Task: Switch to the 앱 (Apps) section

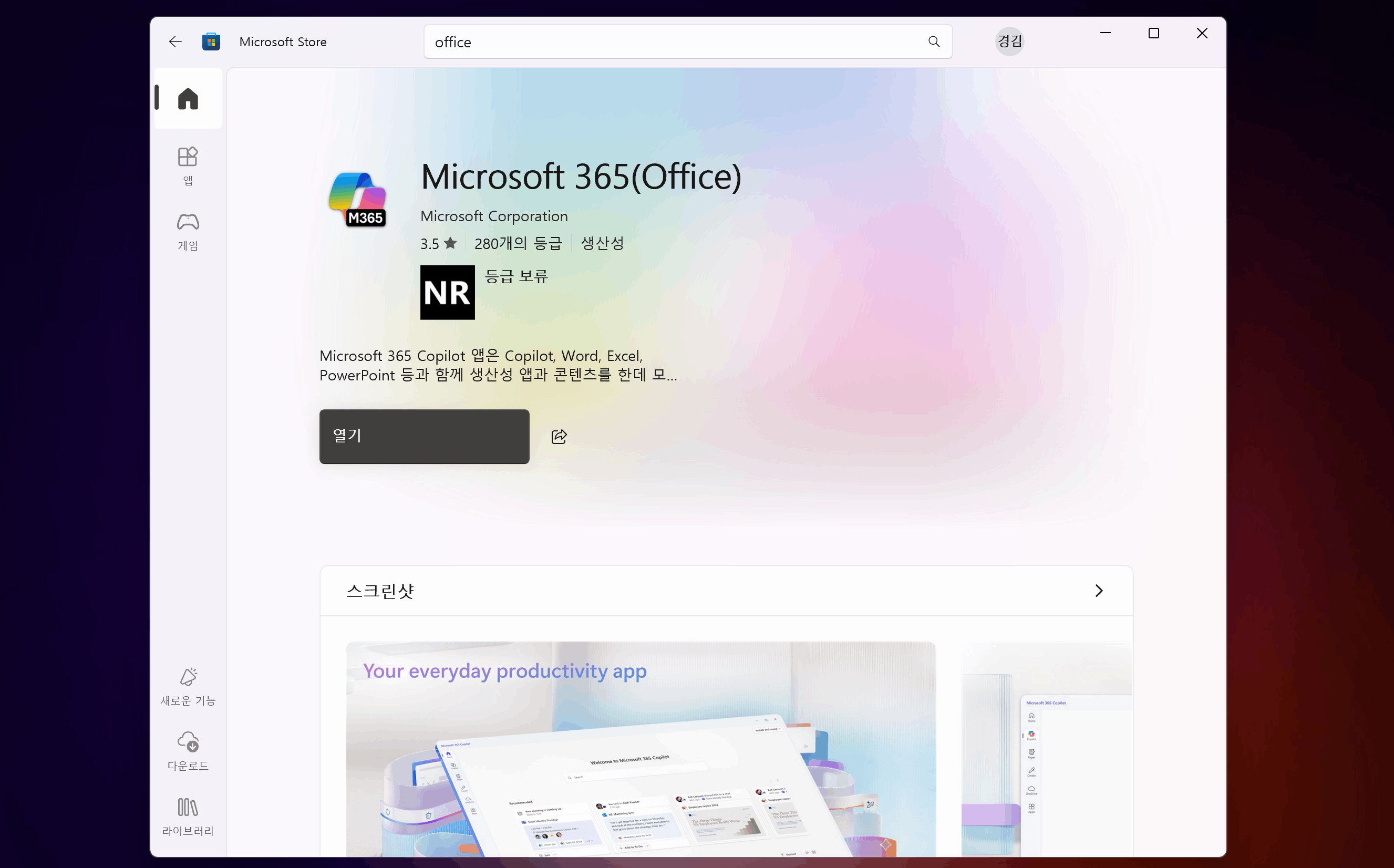Action: point(188,166)
